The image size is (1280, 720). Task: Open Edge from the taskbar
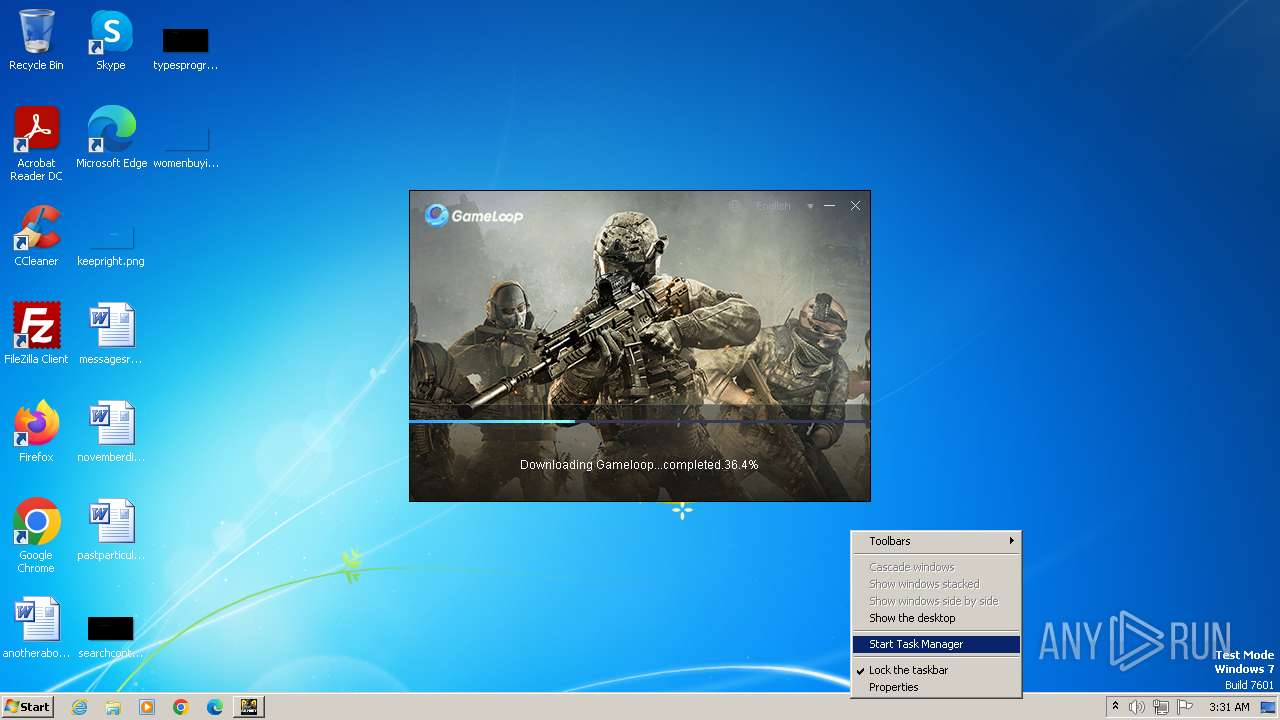click(x=215, y=707)
